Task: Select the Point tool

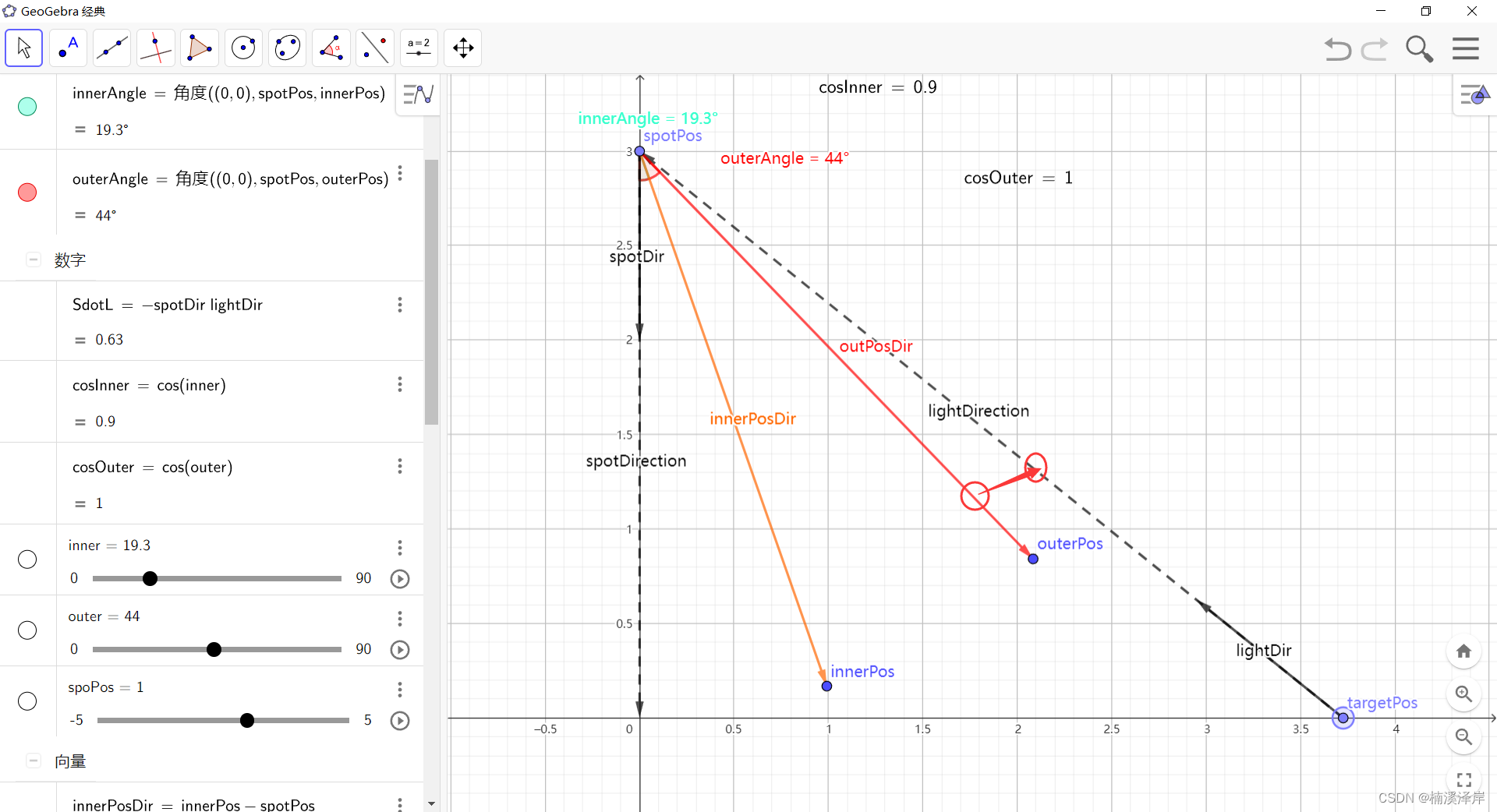Action: click(69, 48)
